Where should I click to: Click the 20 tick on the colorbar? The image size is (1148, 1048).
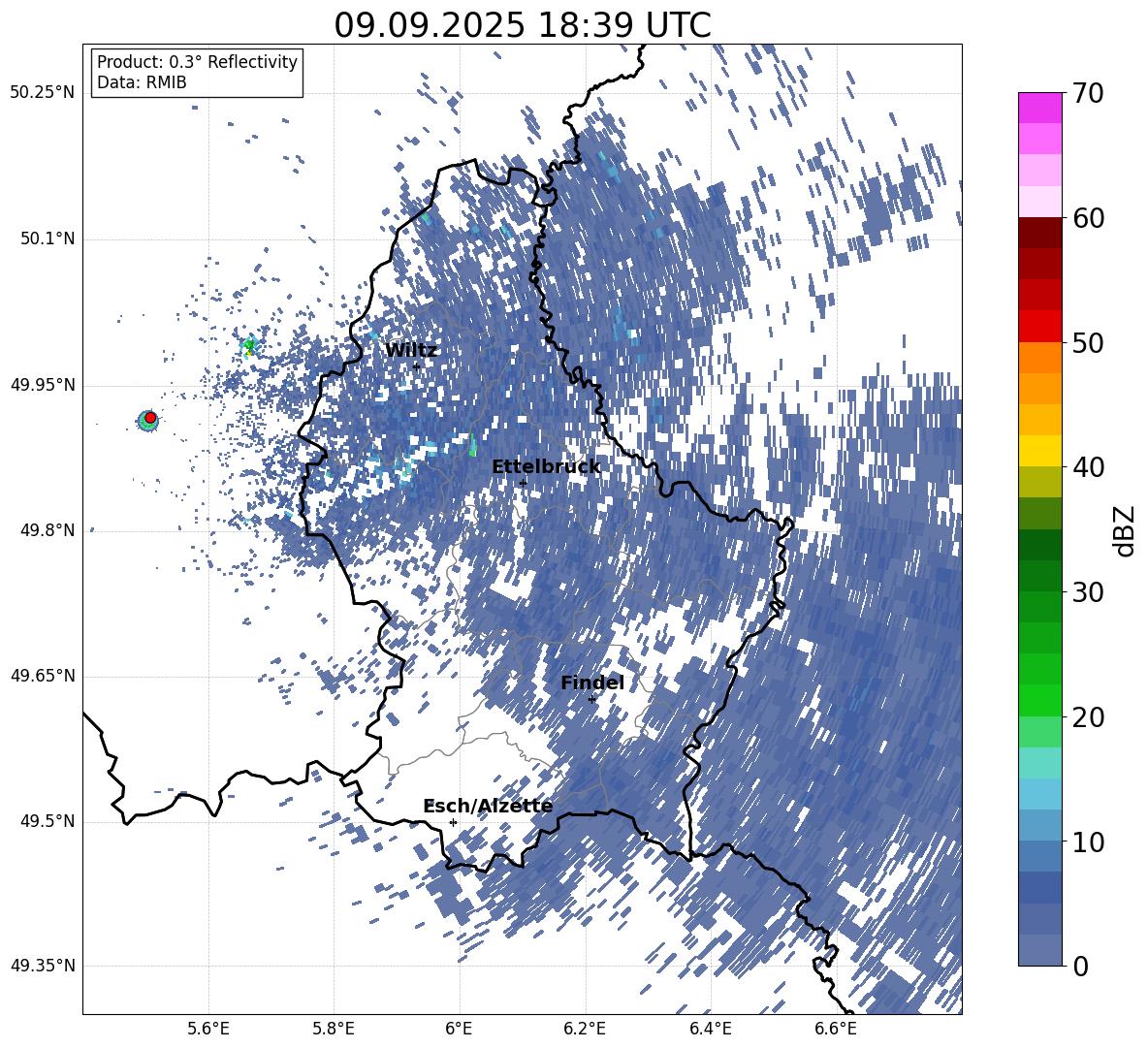coord(1088,717)
